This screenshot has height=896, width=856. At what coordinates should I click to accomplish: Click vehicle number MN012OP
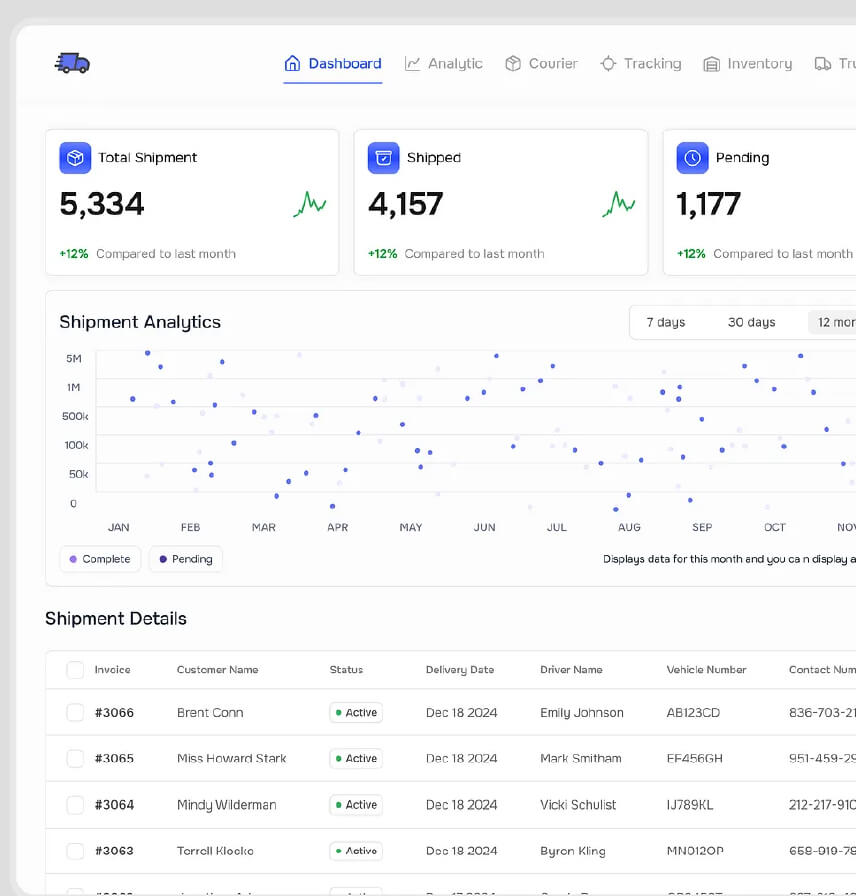(695, 851)
